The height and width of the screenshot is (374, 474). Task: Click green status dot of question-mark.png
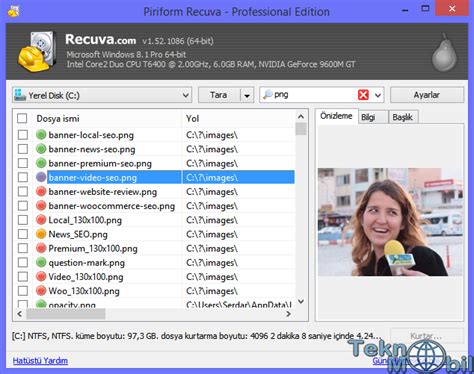point(41,262)
